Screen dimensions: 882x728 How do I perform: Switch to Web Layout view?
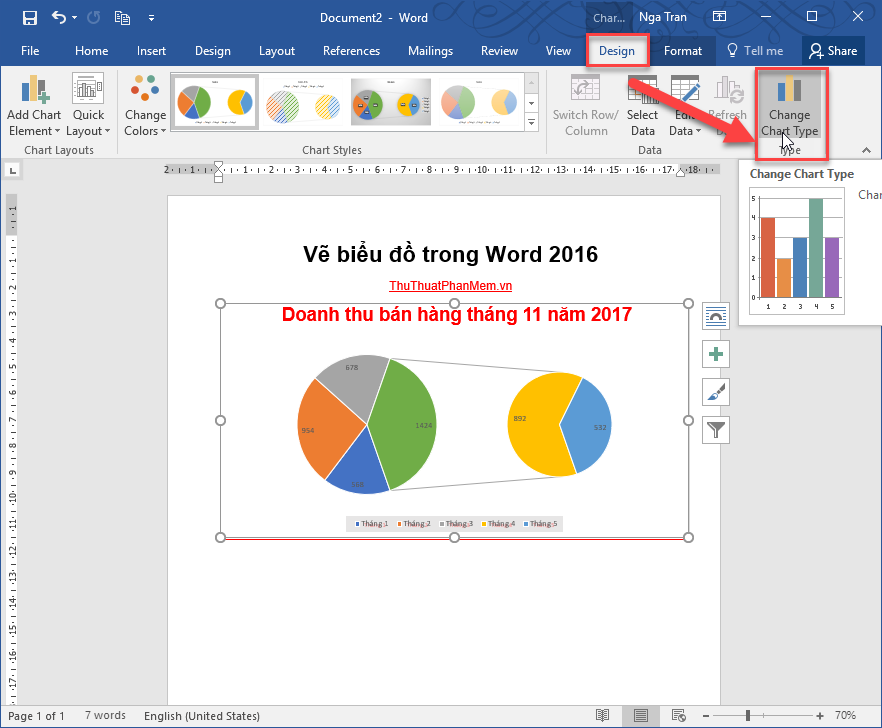[678, 716]
